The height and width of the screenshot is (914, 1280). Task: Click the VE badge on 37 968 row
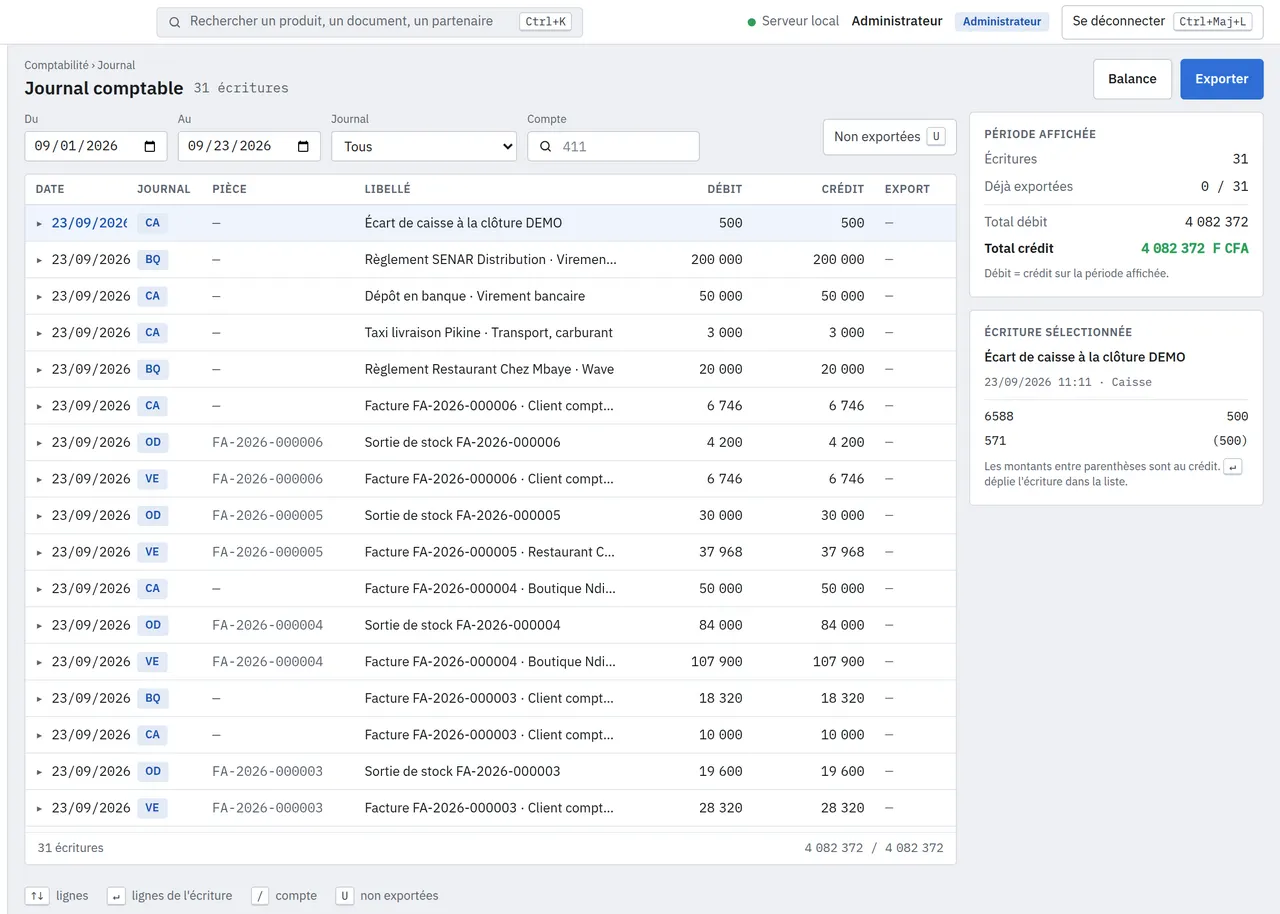152,552
